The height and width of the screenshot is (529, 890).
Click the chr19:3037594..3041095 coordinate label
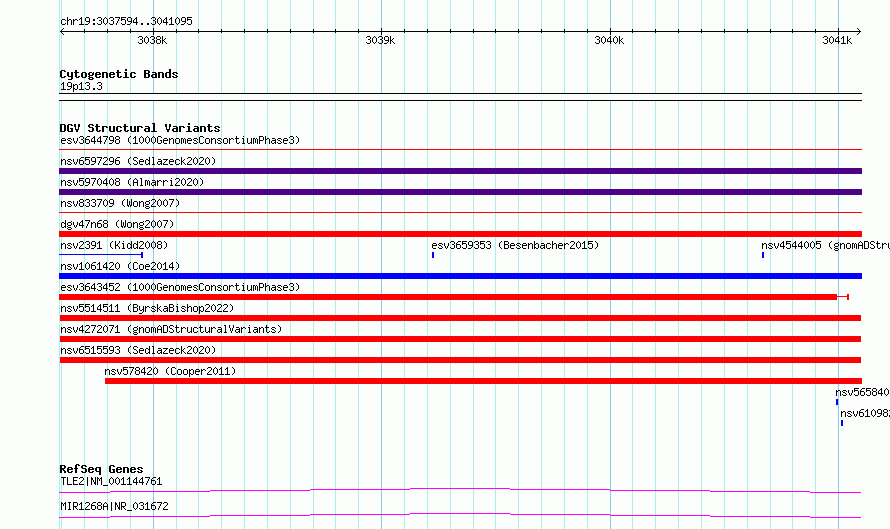click(126, 21)
